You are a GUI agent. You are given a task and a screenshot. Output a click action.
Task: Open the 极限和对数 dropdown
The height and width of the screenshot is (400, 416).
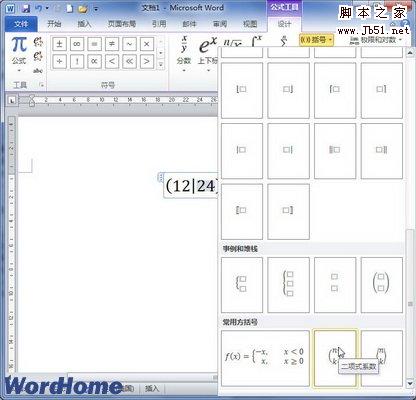(x=376, y=40)
